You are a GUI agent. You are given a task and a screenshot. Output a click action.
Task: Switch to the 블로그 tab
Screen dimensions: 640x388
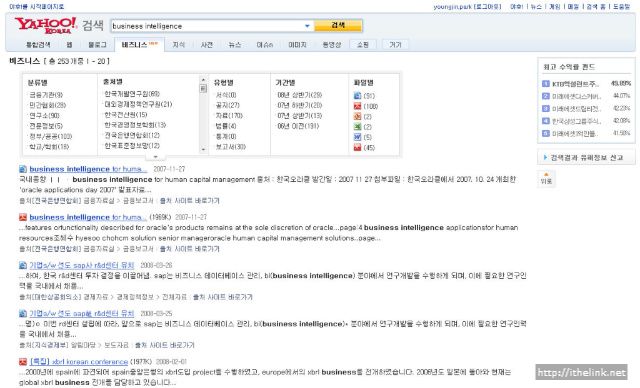pos(98,45)
